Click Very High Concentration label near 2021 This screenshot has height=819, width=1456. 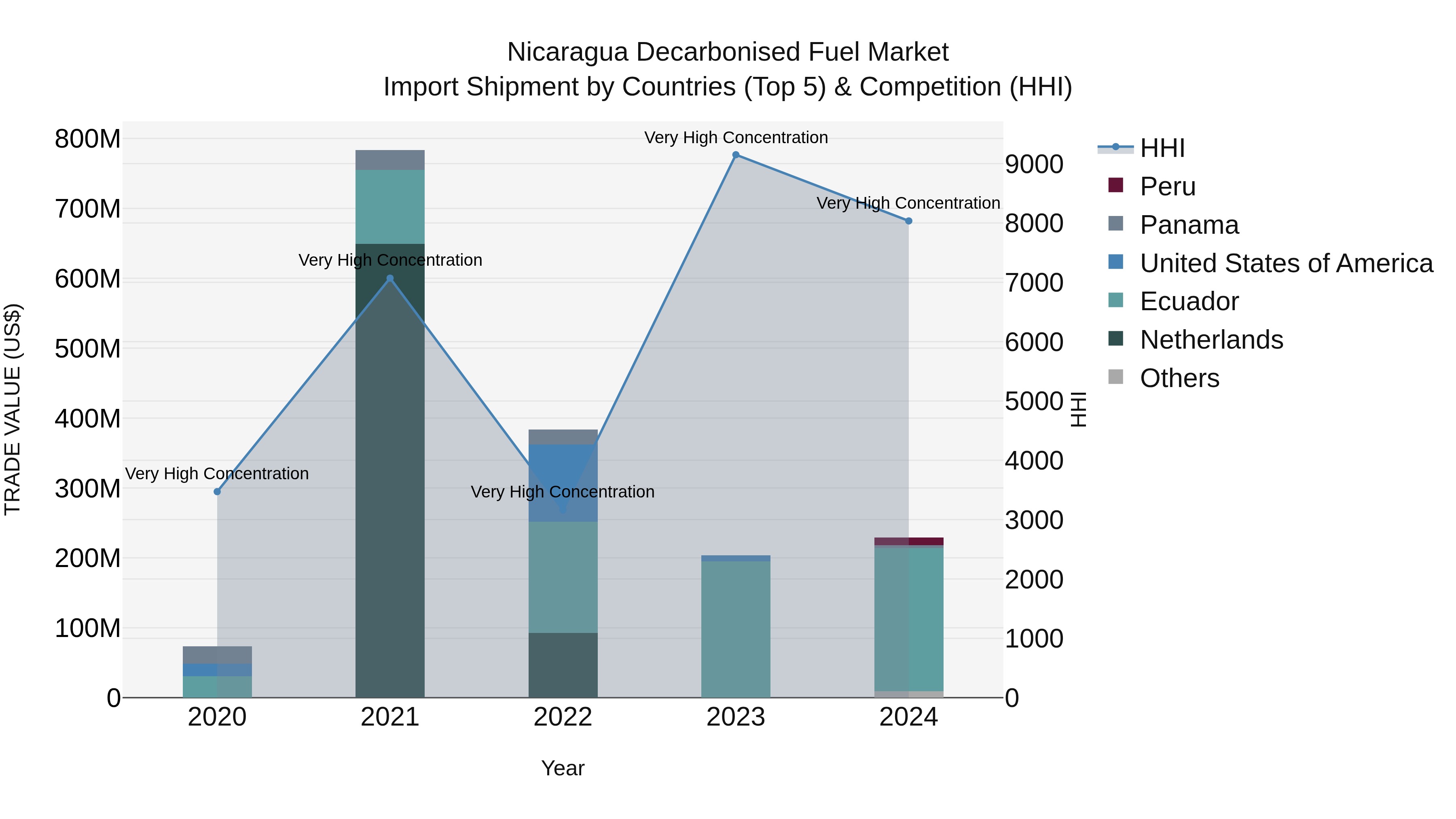[390, 260]
